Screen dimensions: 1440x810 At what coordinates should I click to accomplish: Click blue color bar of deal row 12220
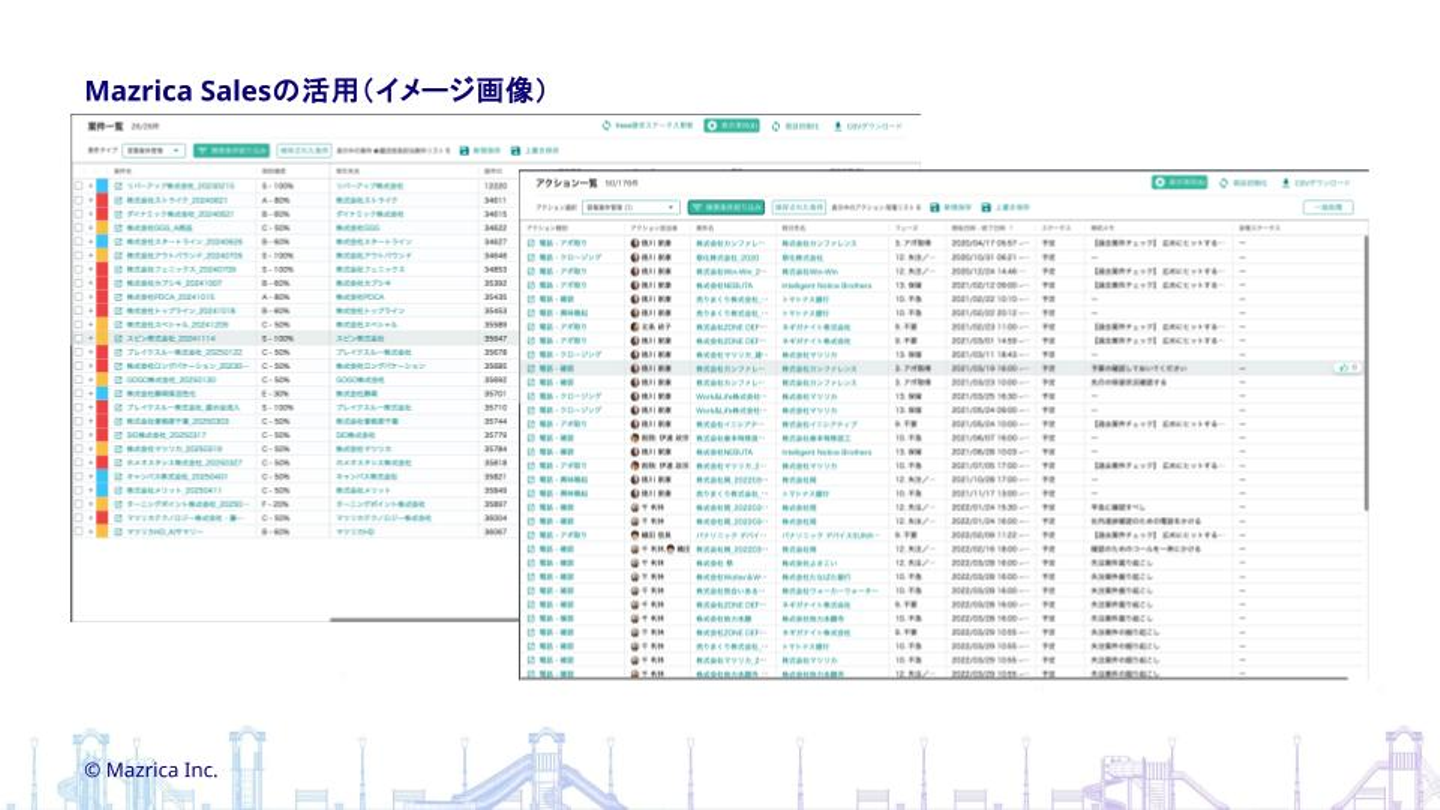click(103, 186)
